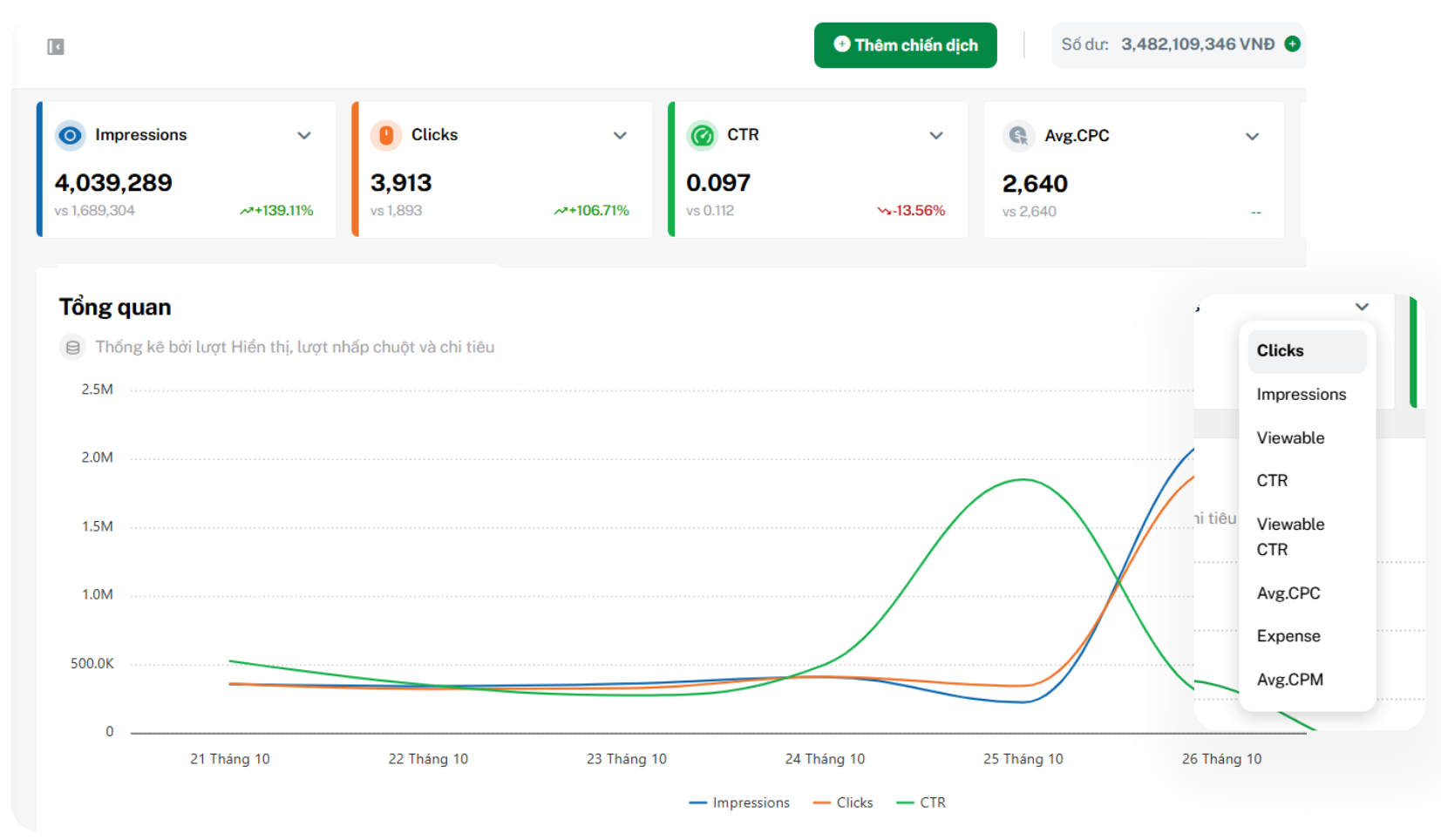Click the green plus icon next to the balance
This screenshot has width=1441, height=840.
point(1293,43)
